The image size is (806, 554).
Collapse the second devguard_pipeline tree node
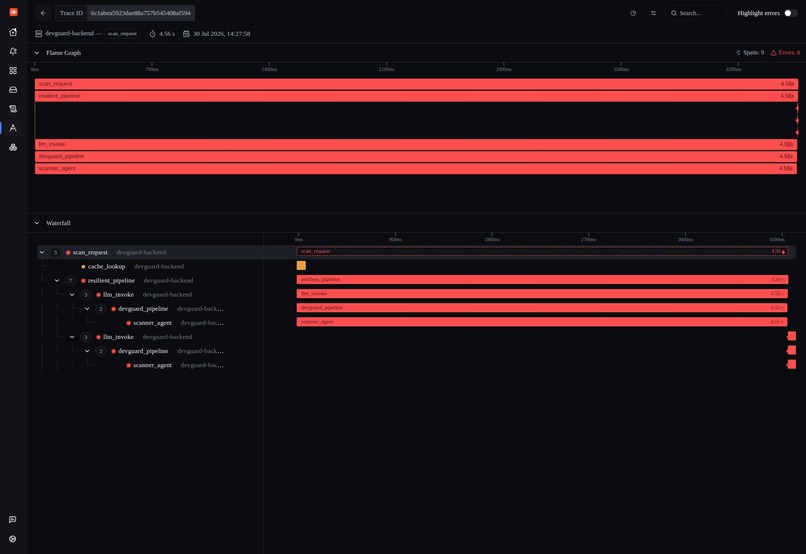pyautogui.click(x=87, y=351)
